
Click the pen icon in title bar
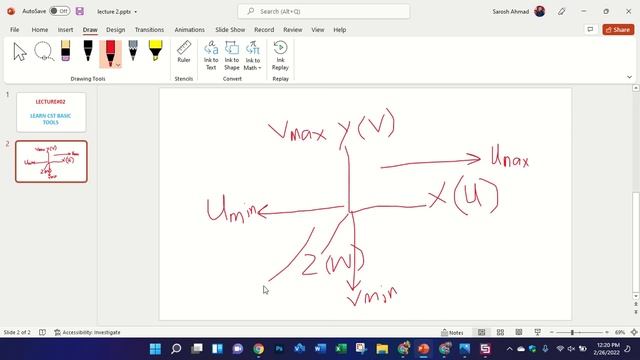pos(562,11)
